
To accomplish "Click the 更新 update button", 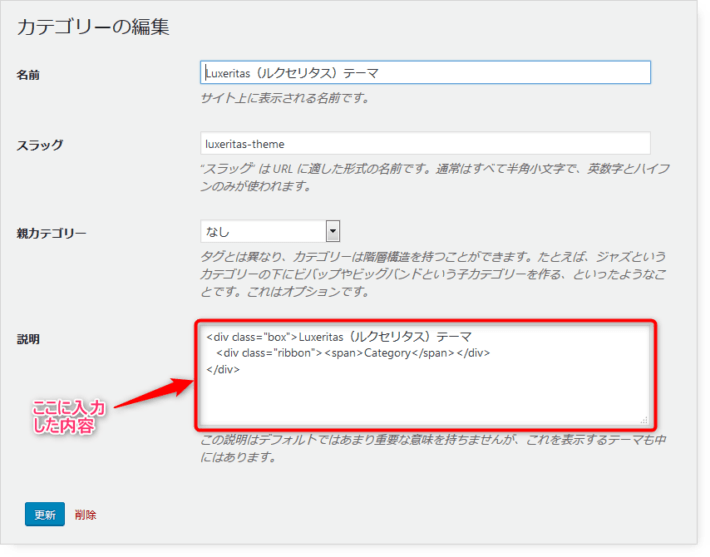I will [x=45, y=514].
